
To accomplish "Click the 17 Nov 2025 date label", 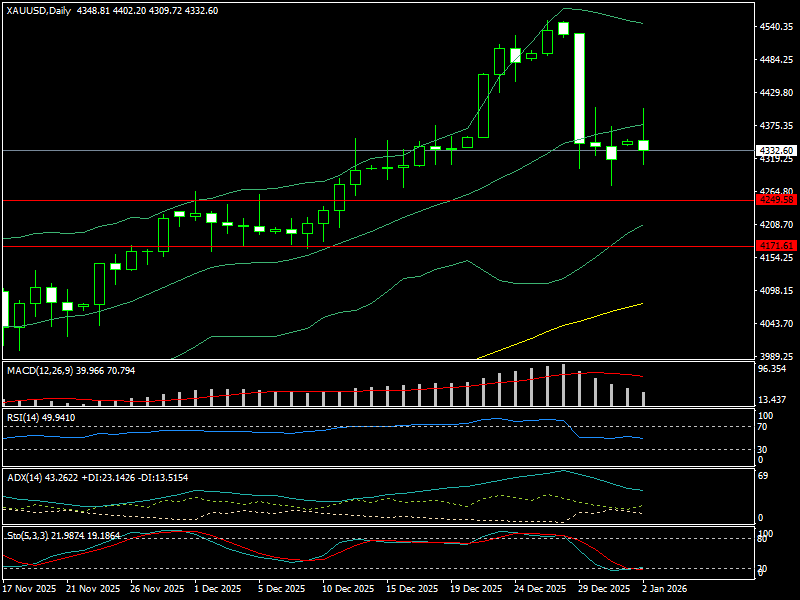I will (x=30, y=589).
